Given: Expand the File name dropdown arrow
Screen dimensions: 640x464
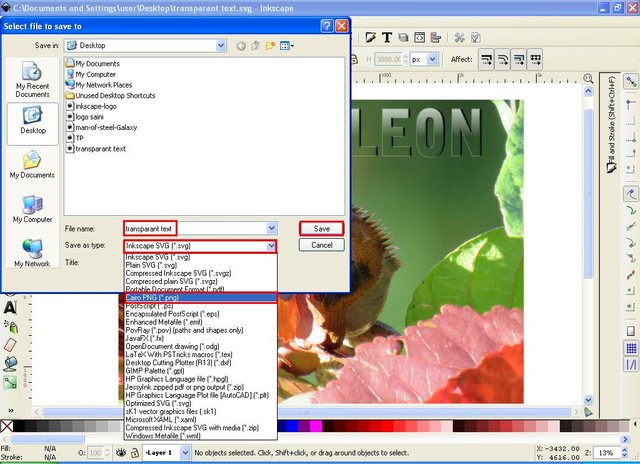Looking at the screenshot, I should tap(272, 229).
